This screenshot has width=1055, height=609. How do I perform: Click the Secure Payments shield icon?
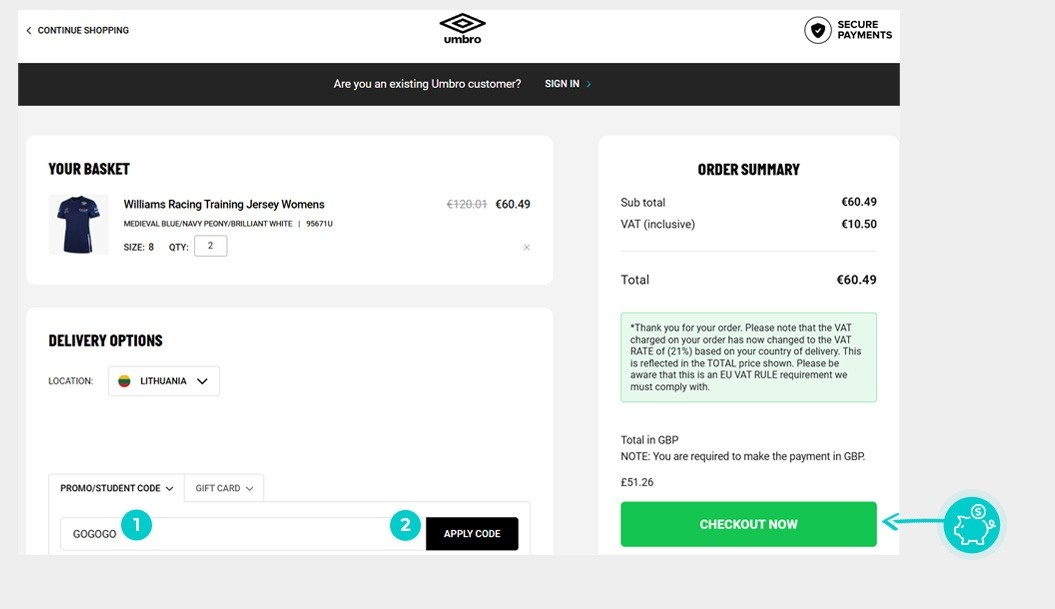(818, 30)
